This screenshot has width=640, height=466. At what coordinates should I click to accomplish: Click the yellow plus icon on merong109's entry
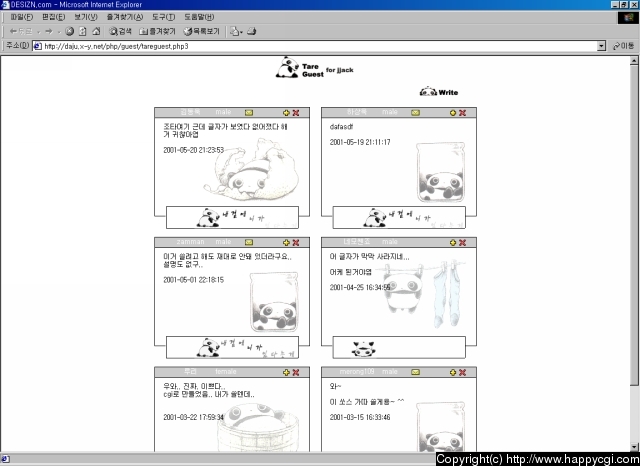click(453, 372)
